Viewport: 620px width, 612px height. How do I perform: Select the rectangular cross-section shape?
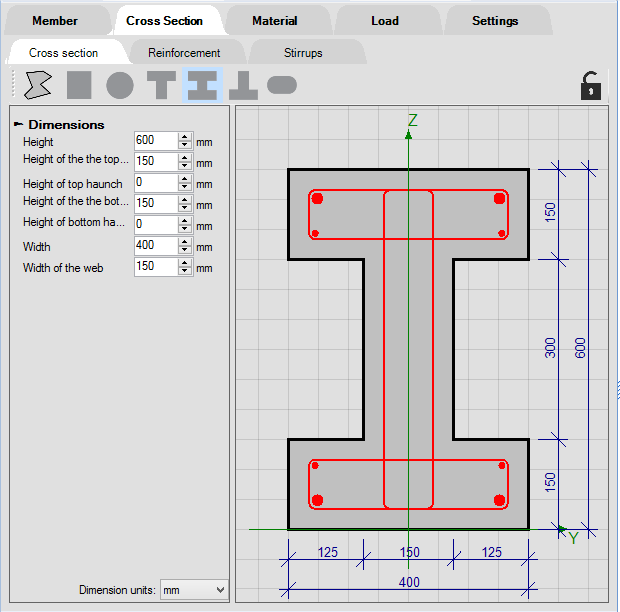pyautogui.click(x=79, y=85)
